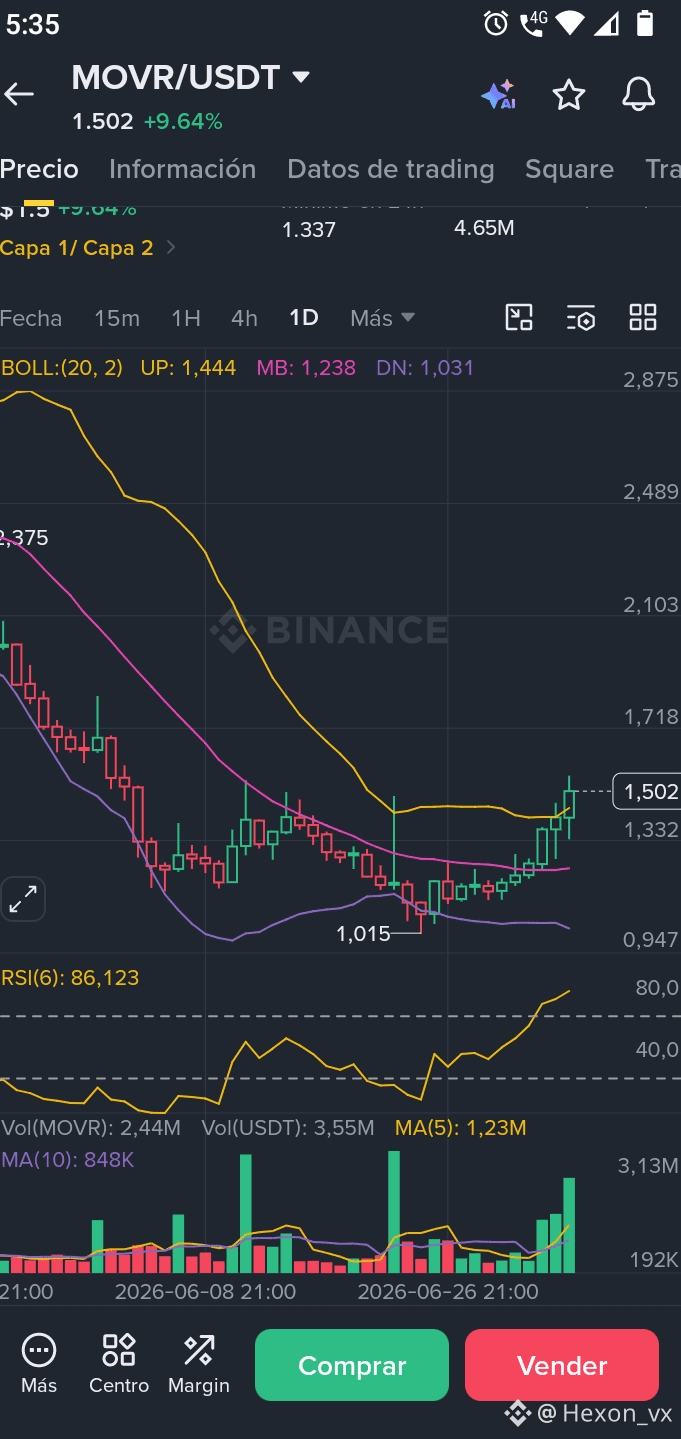
Task: Select the 1H chart interval
Action: tap(186, 318)
